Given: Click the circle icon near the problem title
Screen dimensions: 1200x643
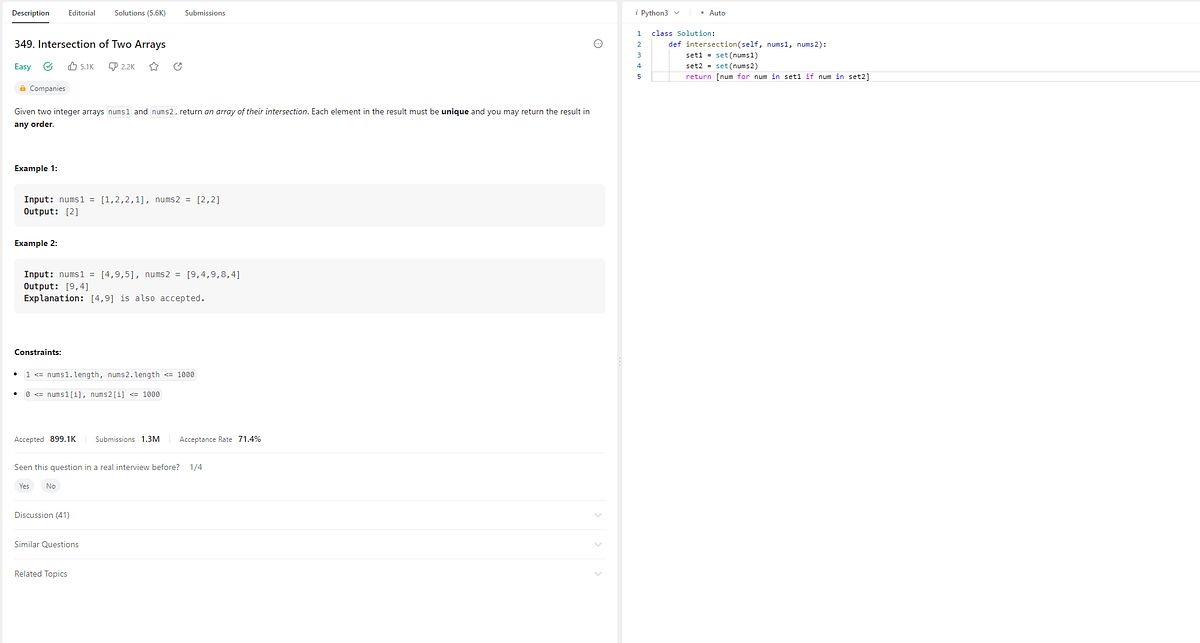Looking at the screenshot, I should 597,44.
